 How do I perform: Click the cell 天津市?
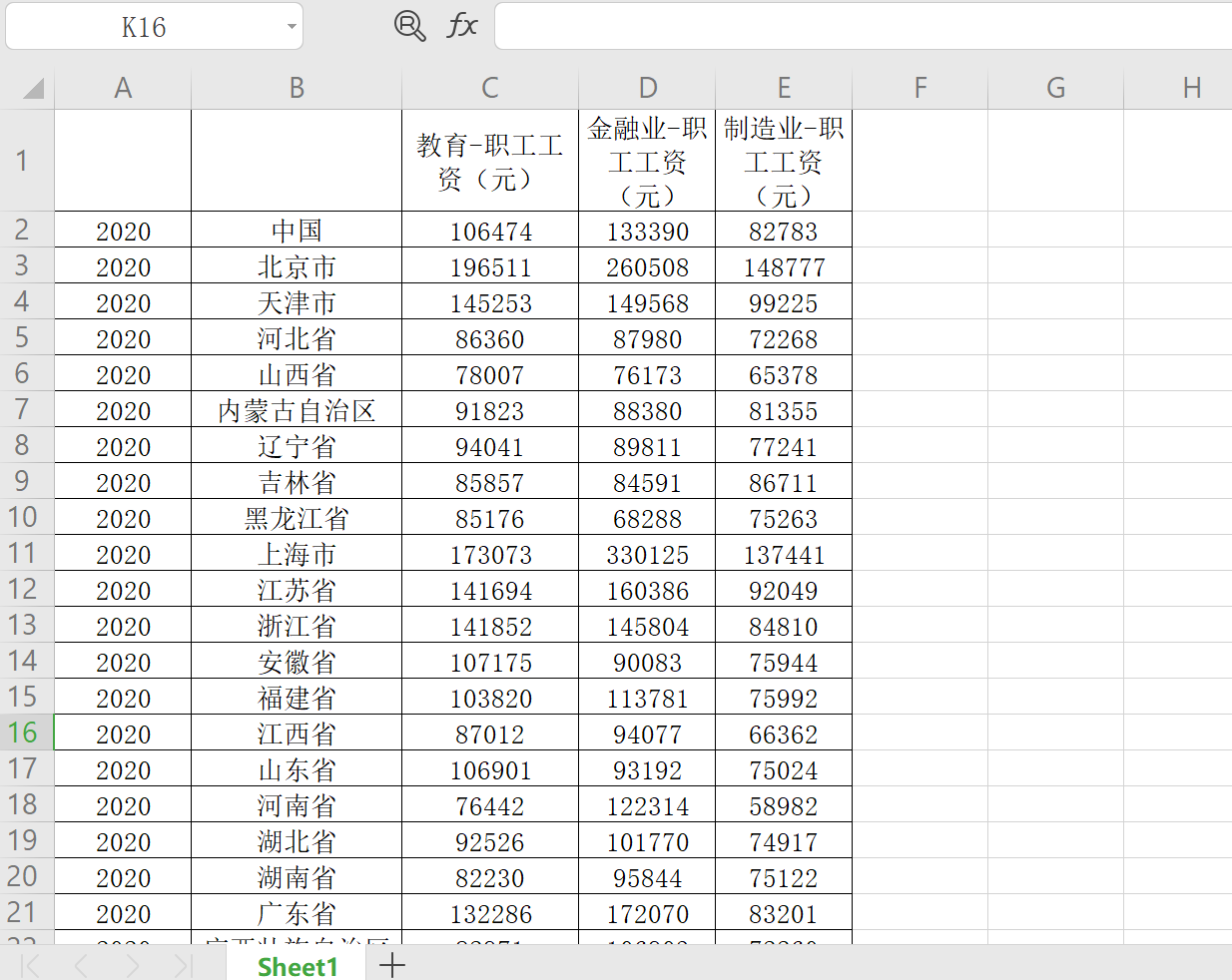click(297, 302)
